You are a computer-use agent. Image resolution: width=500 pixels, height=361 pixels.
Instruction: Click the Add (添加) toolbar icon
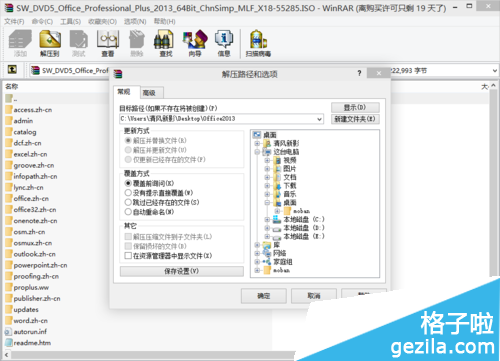[20, 43]
